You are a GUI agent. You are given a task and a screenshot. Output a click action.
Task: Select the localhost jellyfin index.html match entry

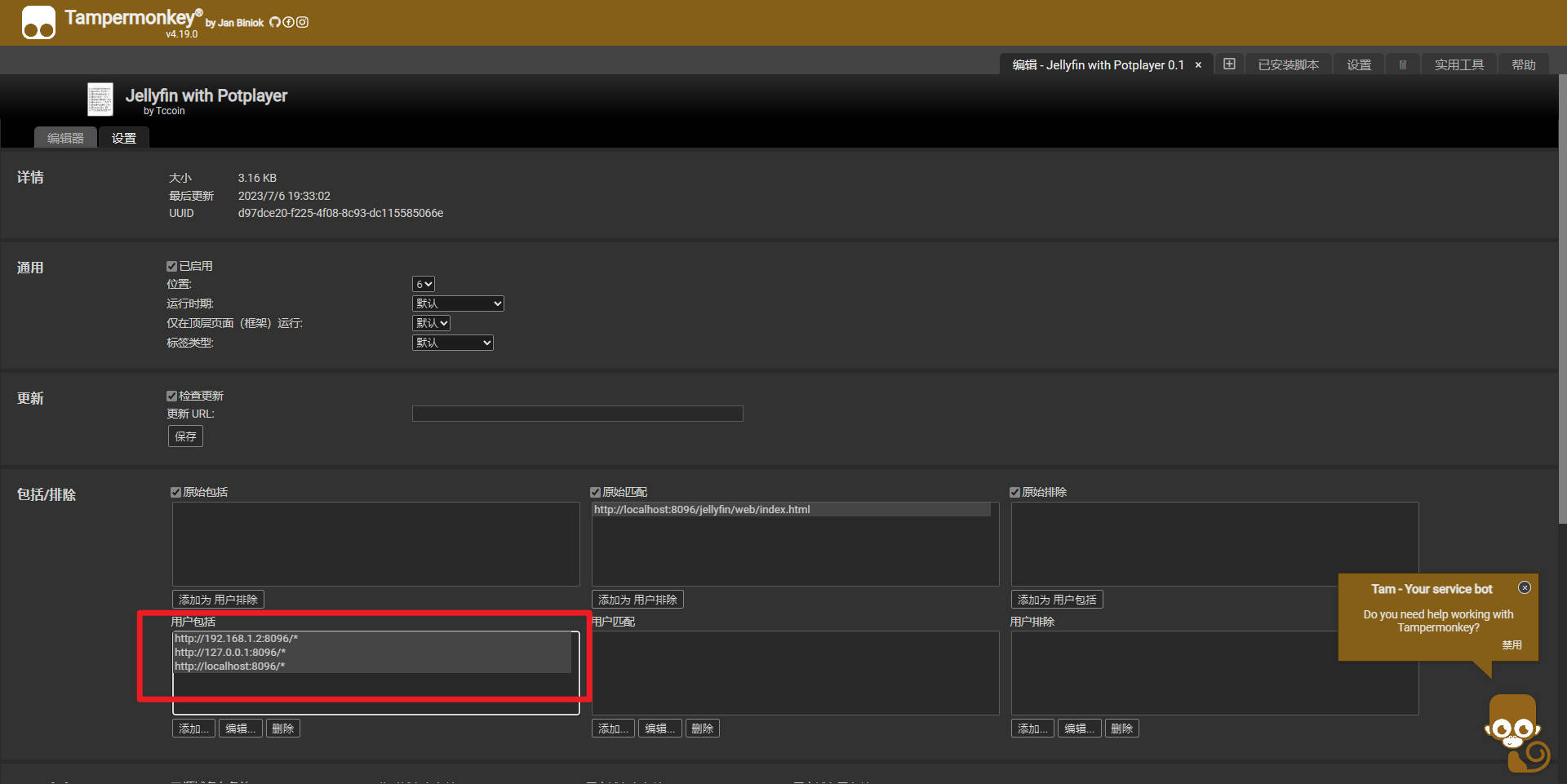(791, 509)
